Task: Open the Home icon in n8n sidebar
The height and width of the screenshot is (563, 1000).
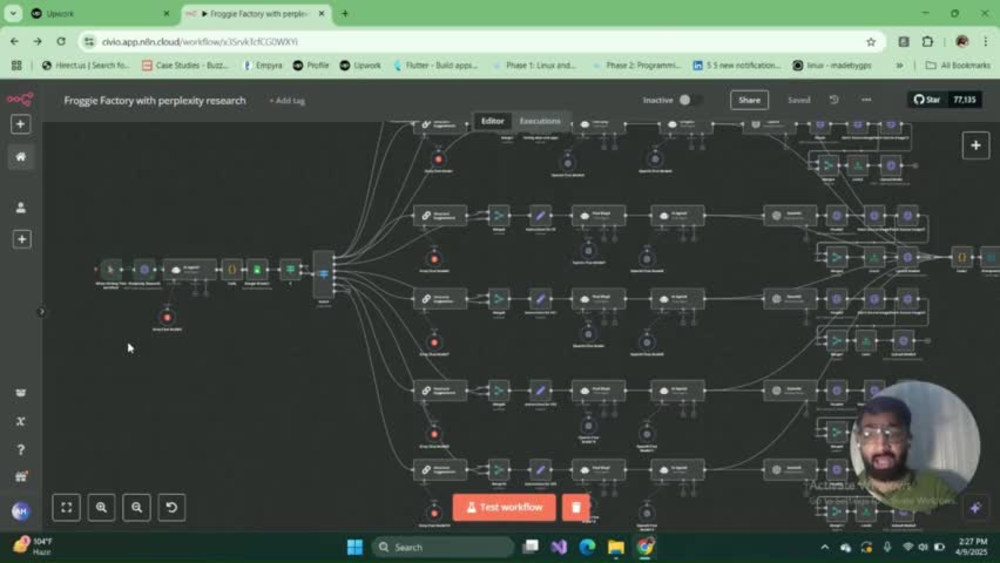Action: [x=20, y=157]
